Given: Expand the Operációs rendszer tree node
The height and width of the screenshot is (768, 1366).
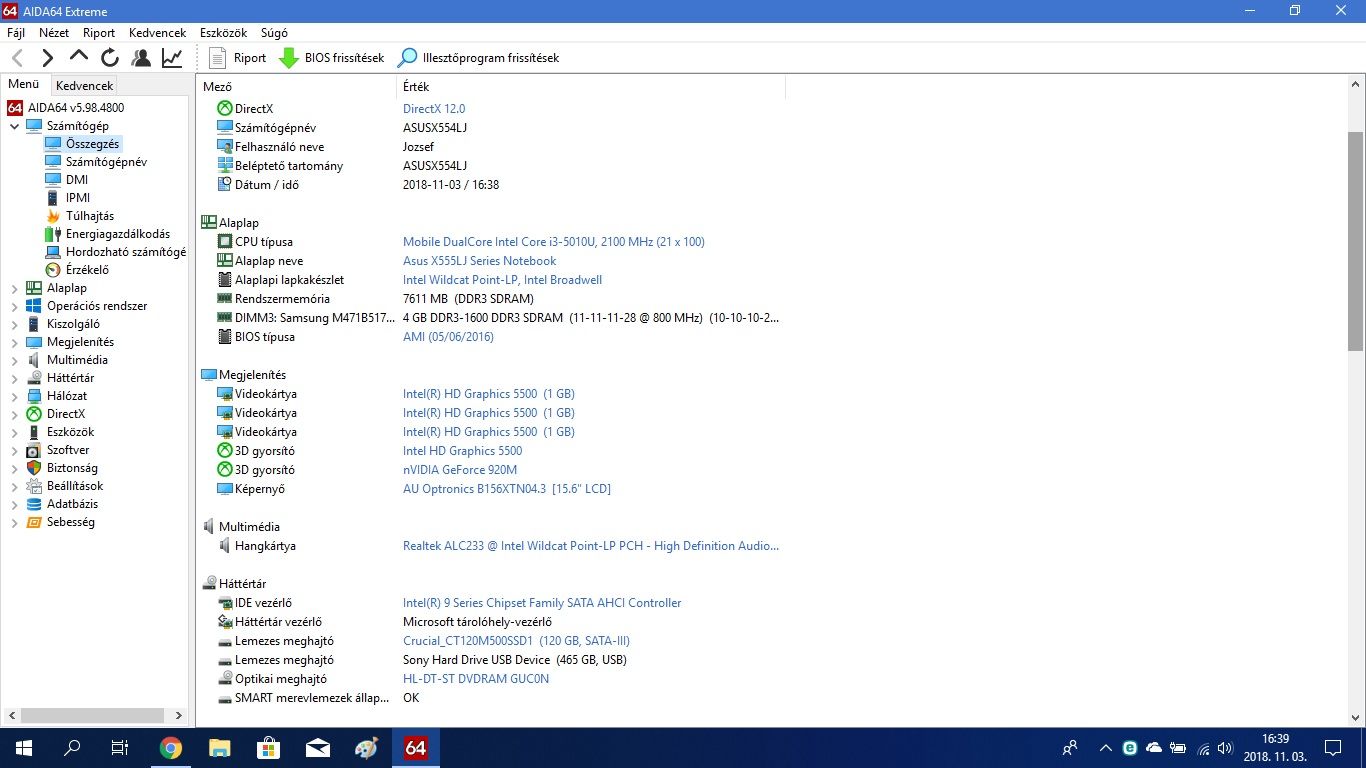Looking at the screenshot, I should (x=14, y=306).
